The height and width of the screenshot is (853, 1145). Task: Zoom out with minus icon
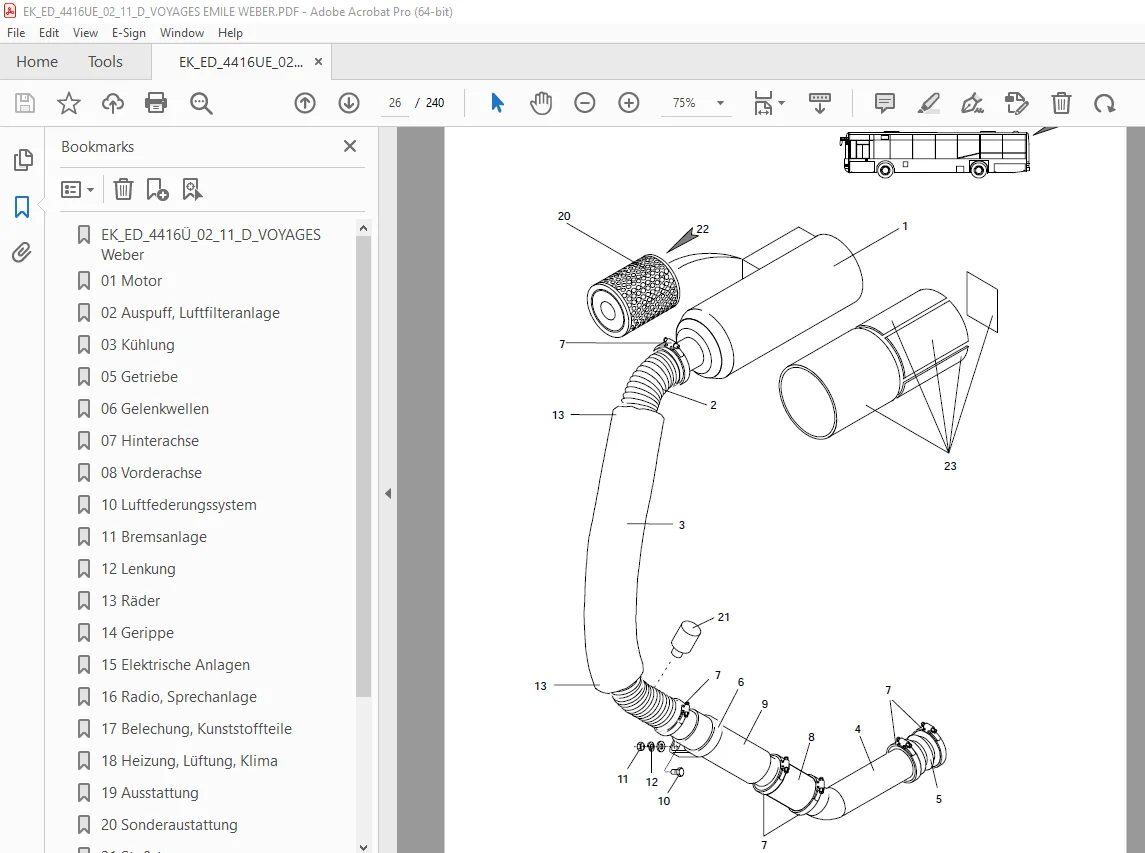point(585,103)
